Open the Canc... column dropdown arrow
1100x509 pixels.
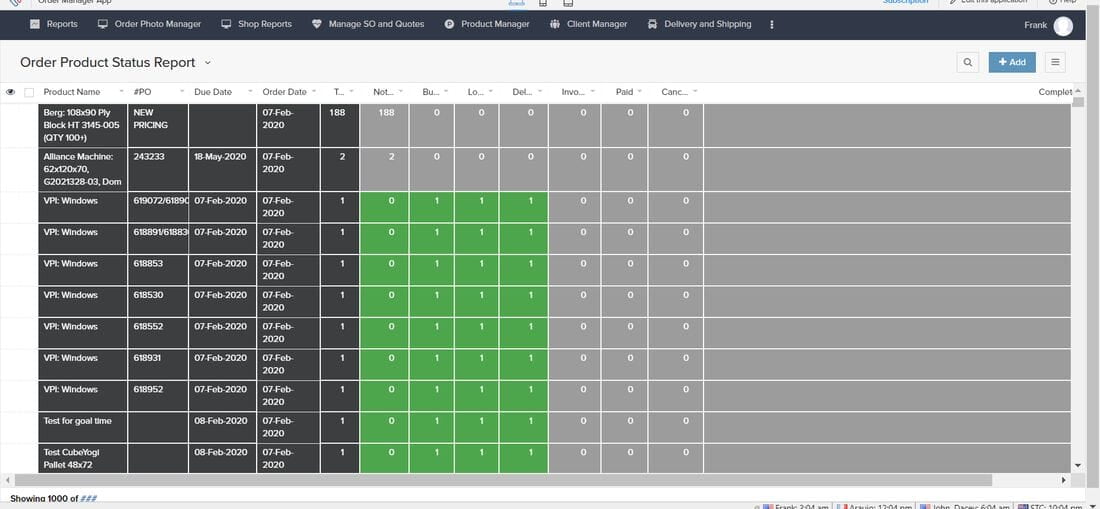695,92
